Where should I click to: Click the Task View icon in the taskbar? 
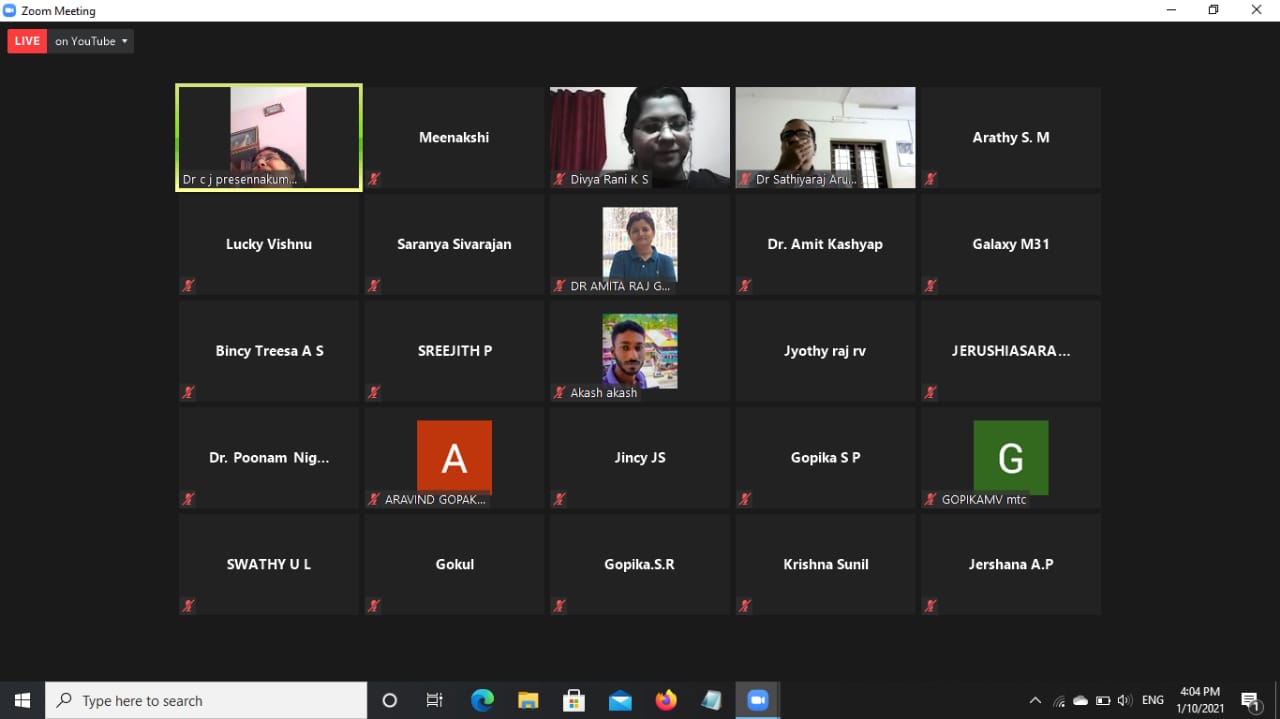coord(435,701)
